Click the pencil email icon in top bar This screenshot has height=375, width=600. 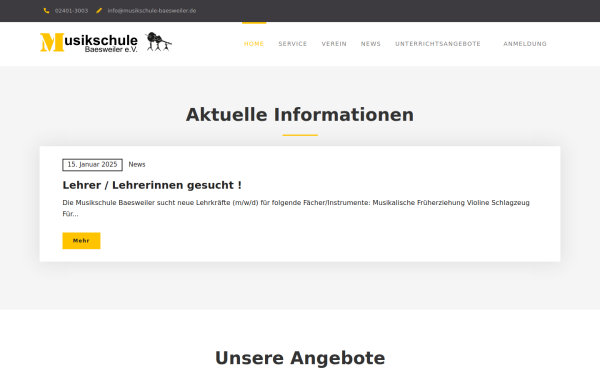[x=99, y=11]
